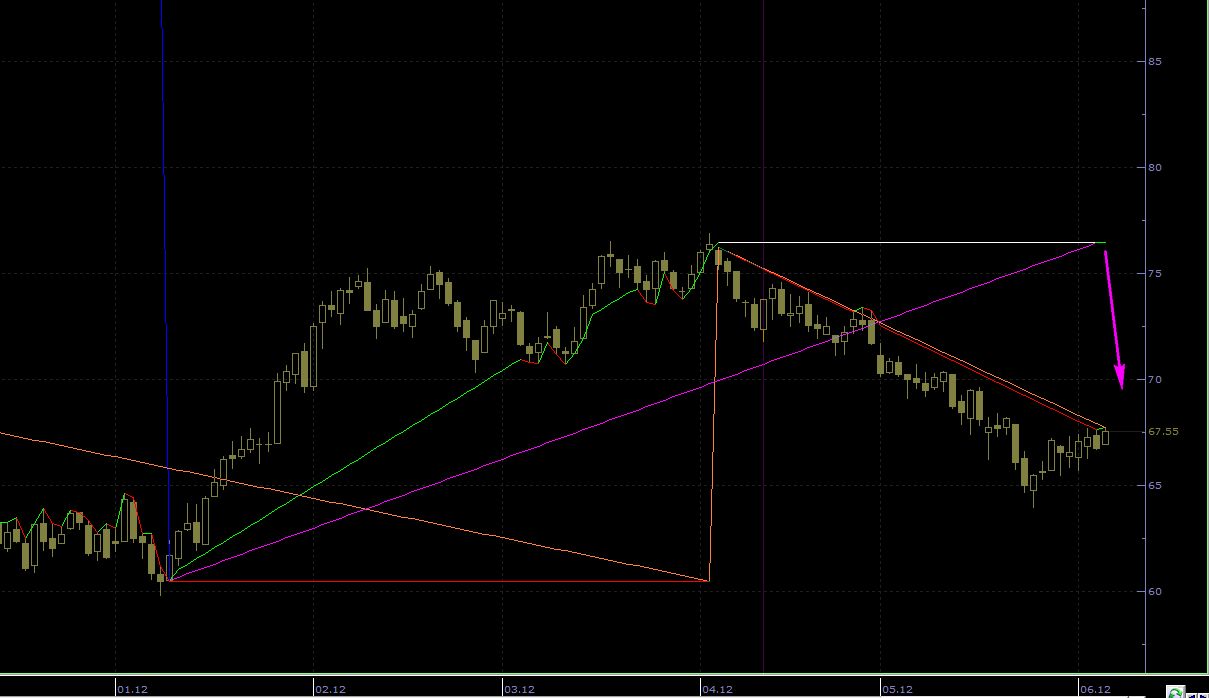Screen dimensions: 1209x698
Task: Click the 04.12 date label on time axis
Action: coord(717,689)
